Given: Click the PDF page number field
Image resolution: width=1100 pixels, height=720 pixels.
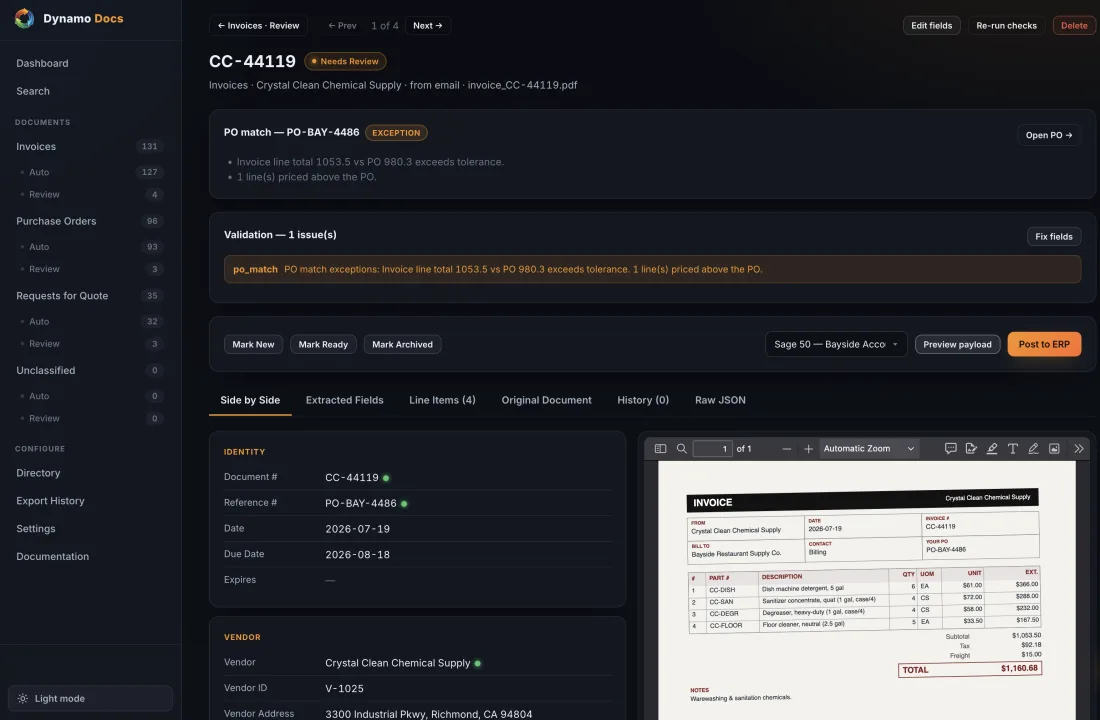Looking at the screenshot, I should [x=712, y=448].
